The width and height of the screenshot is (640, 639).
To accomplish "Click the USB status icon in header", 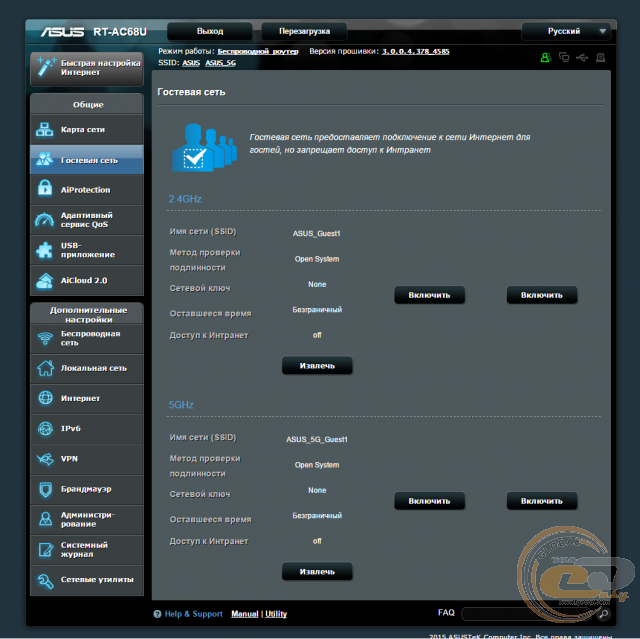I will (582, 58).
